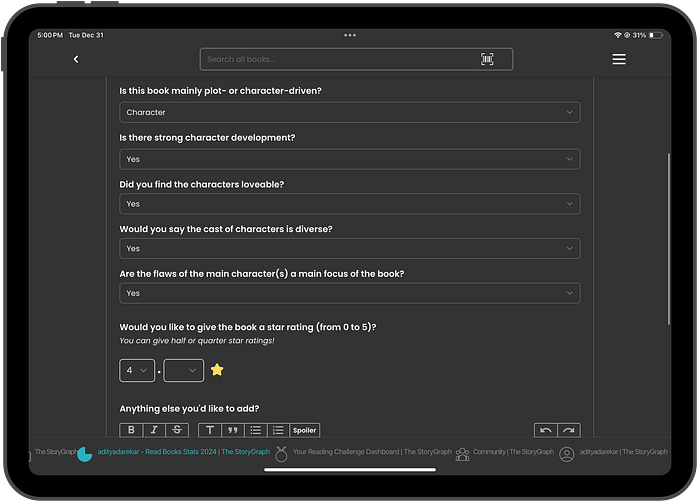The height and width of the screenshot is (504, 700).
Task: Tap the battery status icon
Action: [x=655, y=35]
